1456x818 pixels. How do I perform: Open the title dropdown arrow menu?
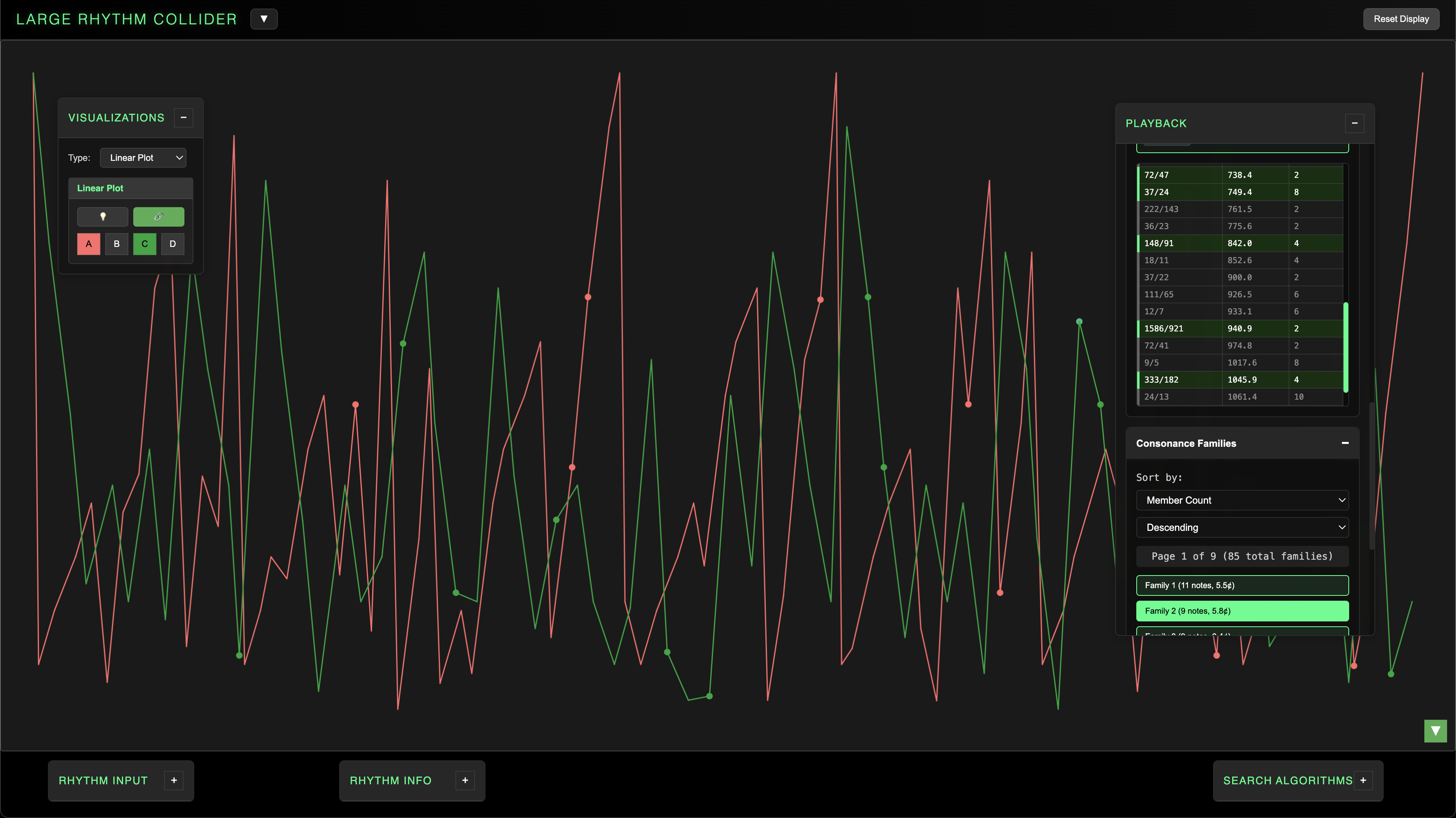[263, 19]
